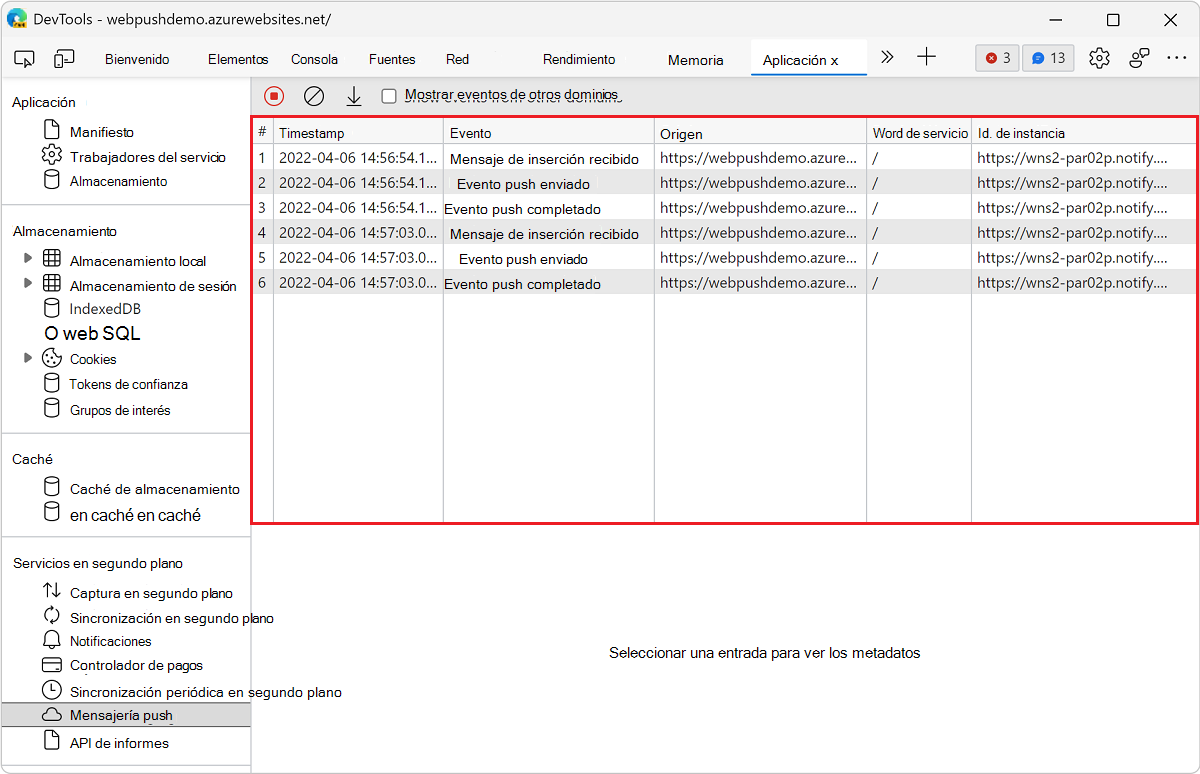Open the Customize DevTools ellipsis menu
The width and height of the screenshot is (1200, 774).
(1177, 58)
